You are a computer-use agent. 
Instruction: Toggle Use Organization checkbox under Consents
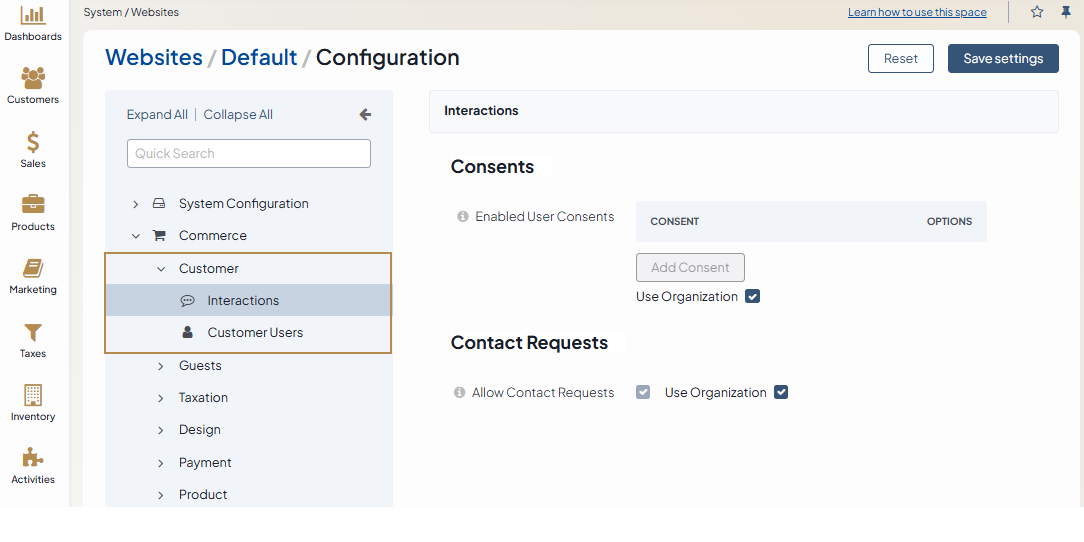tap(753, 297)
